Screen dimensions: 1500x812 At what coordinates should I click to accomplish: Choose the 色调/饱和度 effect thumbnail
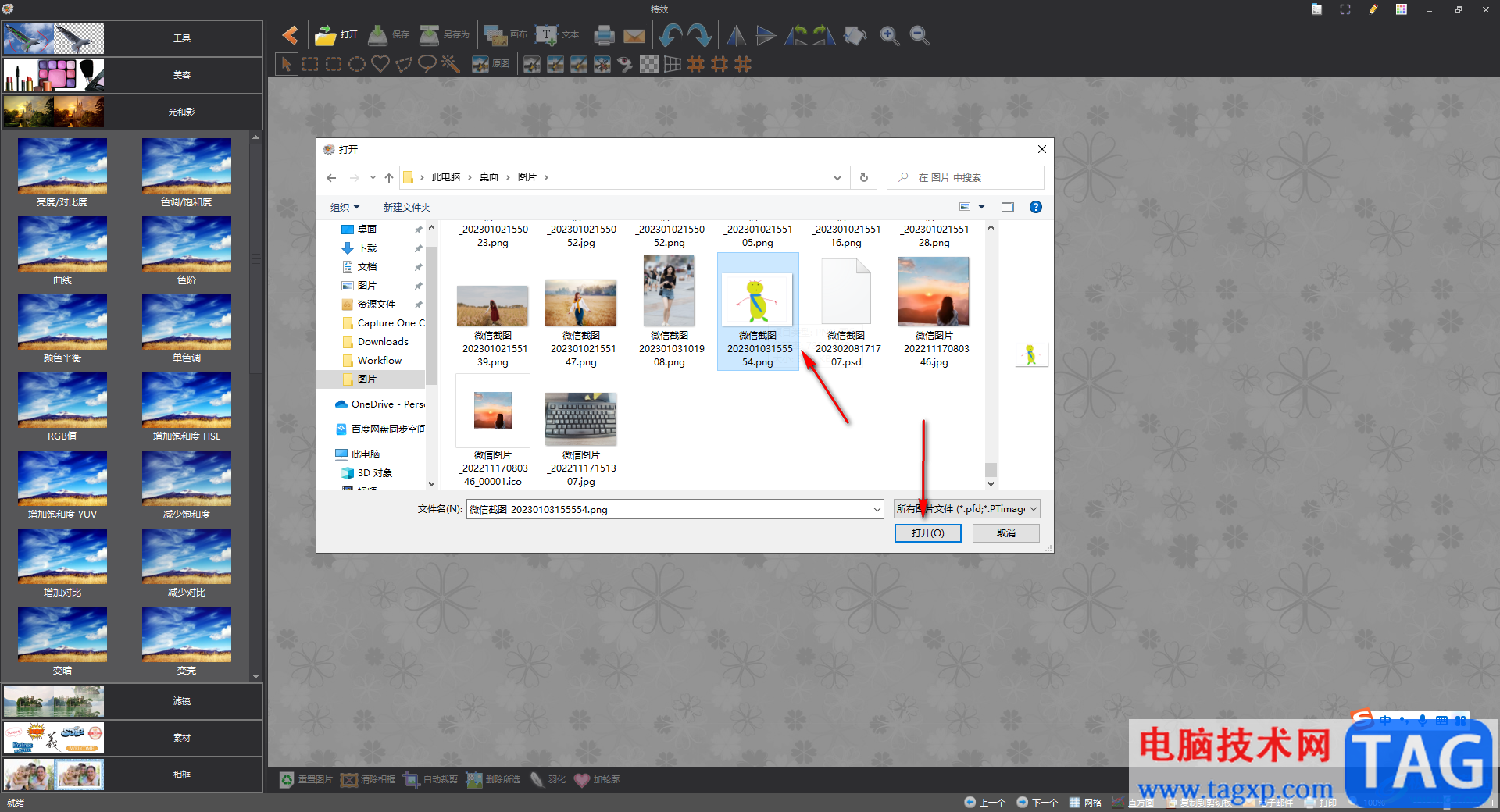coord(187,166)
